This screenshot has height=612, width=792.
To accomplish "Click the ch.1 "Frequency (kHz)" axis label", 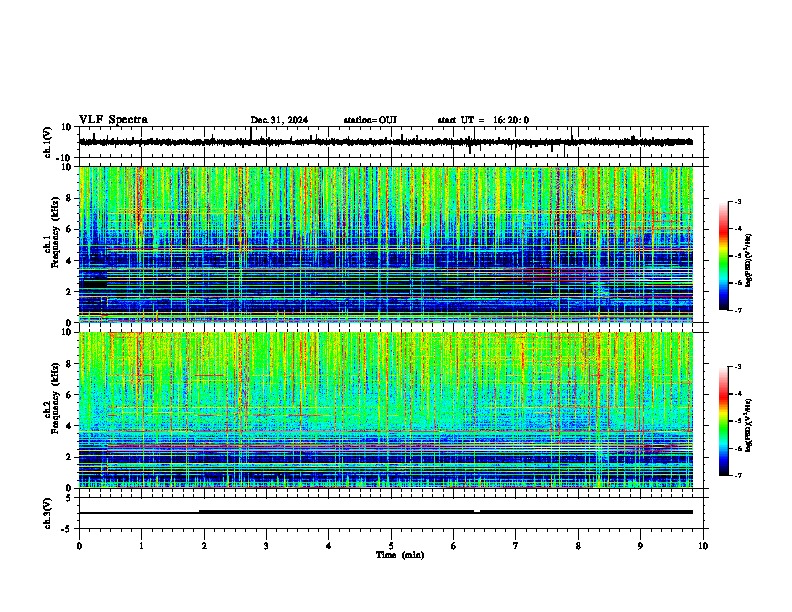I will (x=55, y=233).
